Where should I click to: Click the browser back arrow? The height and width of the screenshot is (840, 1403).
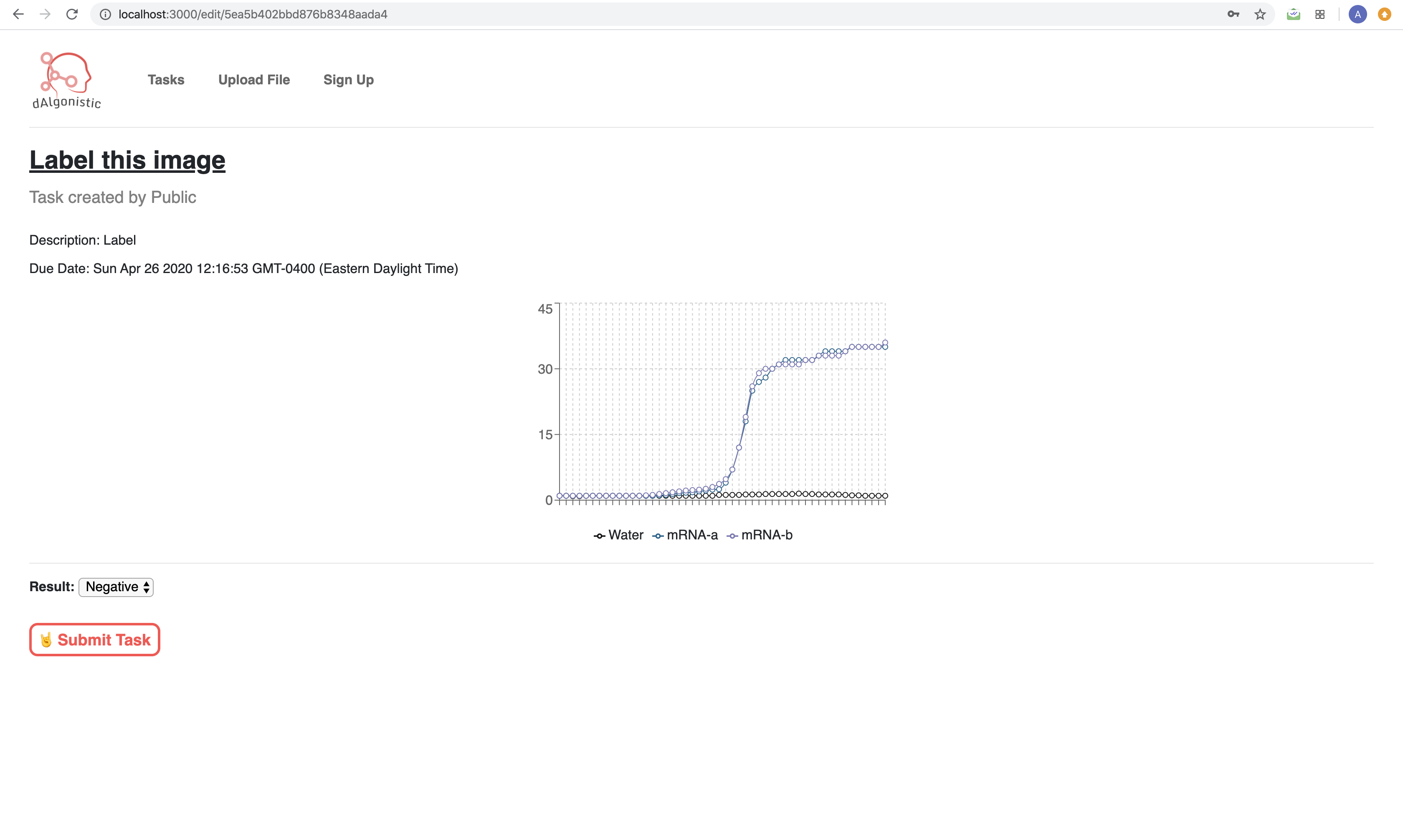point(18,14)
